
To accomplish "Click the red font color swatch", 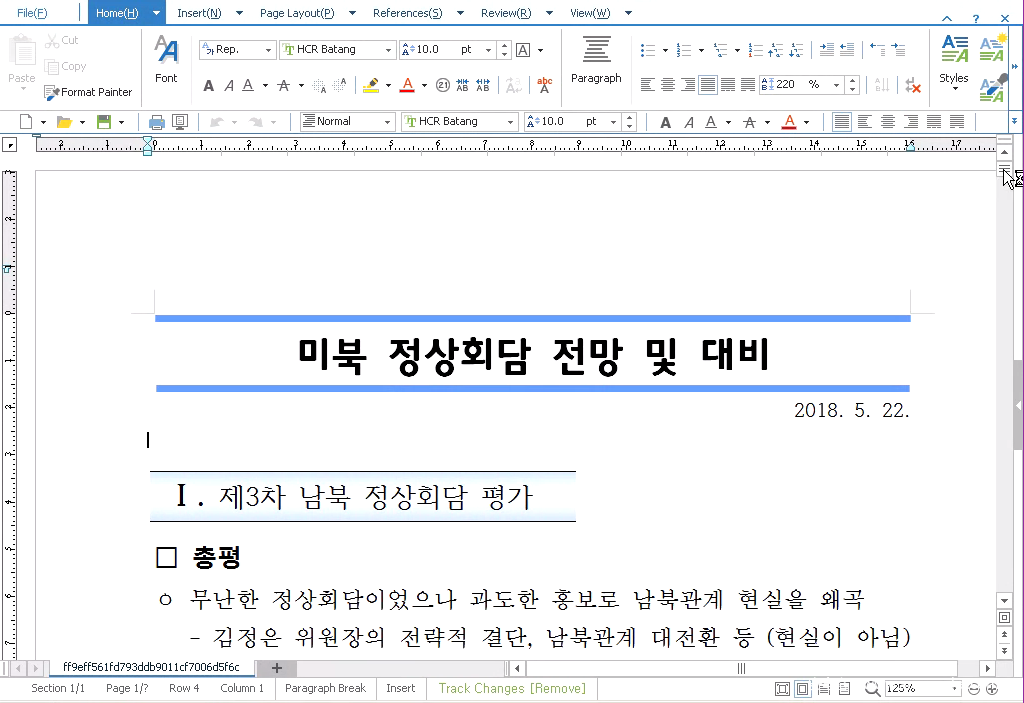I will coord(407,86).
